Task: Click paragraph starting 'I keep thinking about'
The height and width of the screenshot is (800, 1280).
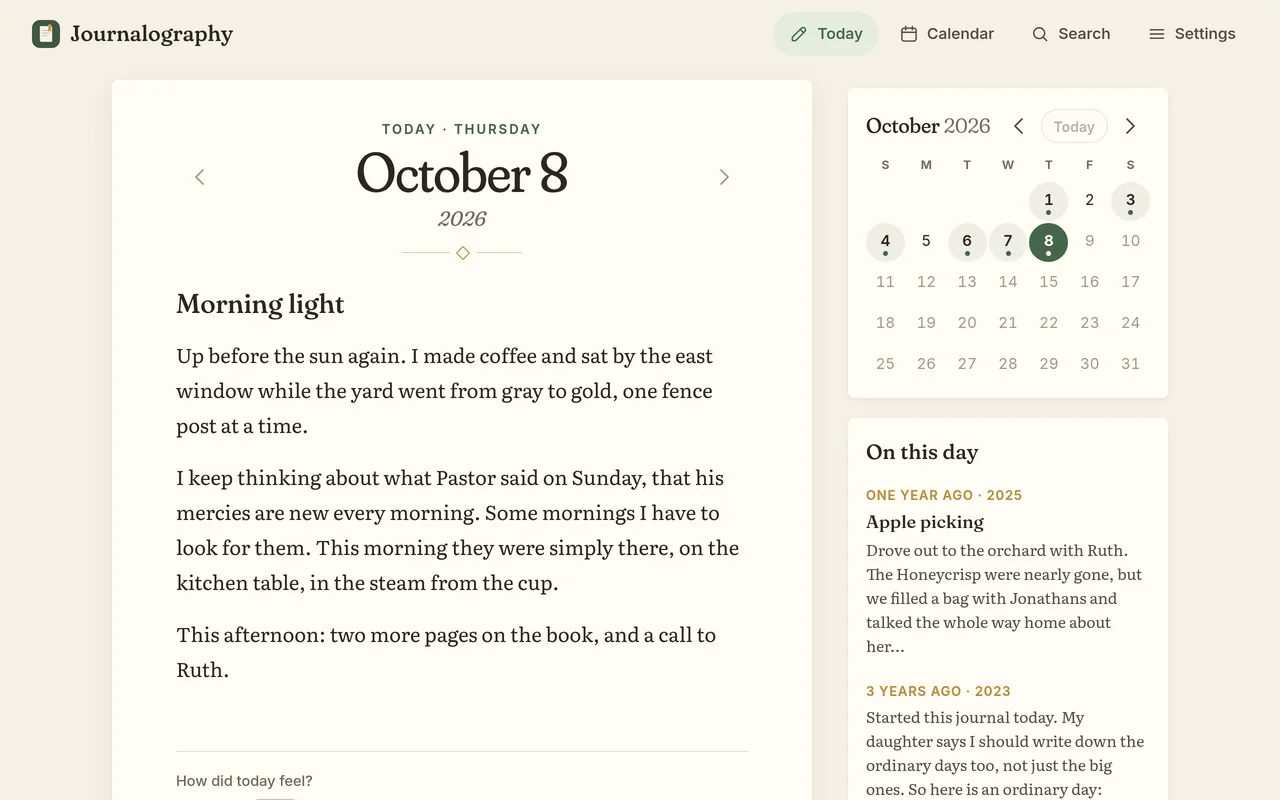Action: pyautogui.click(x=462, y=530)
